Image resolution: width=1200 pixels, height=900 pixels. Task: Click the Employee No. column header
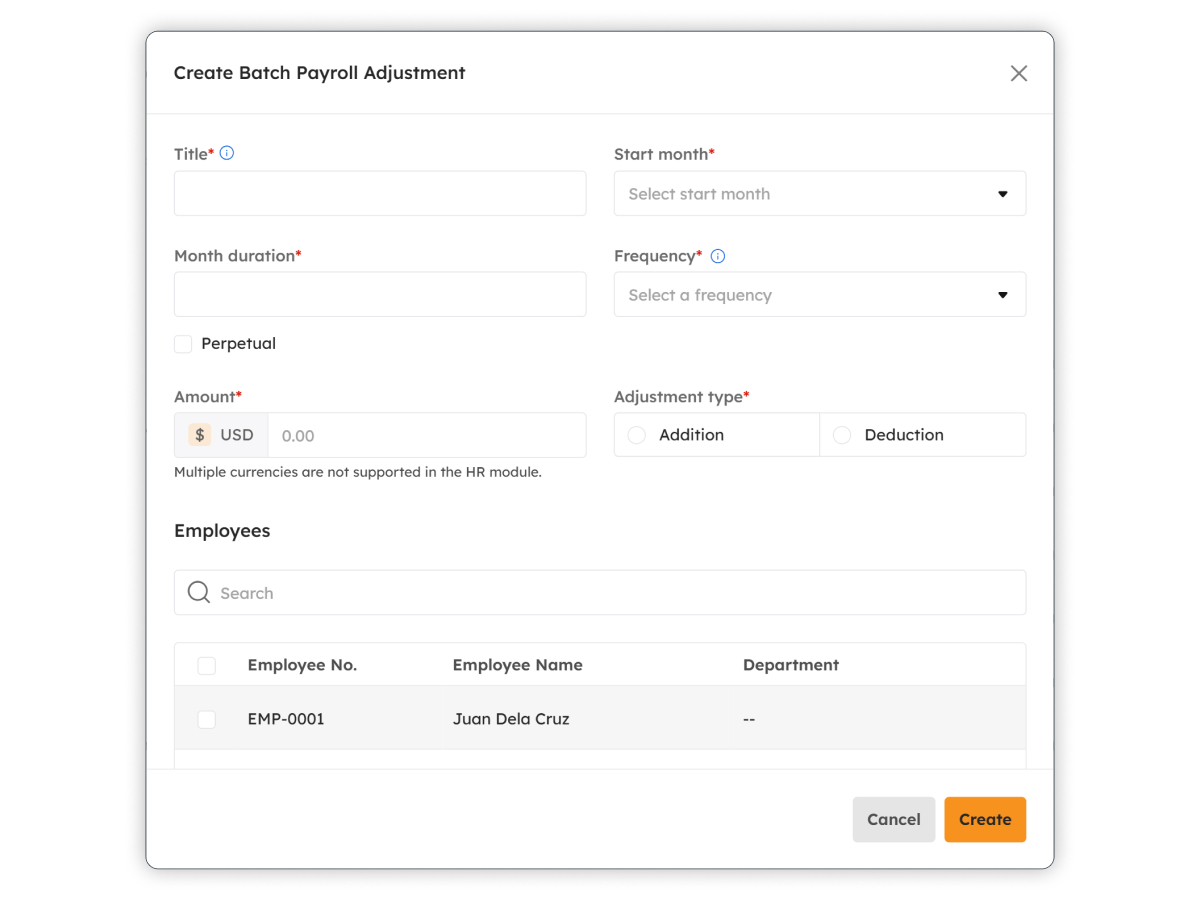pyautogui.click(x=302, y=665)
